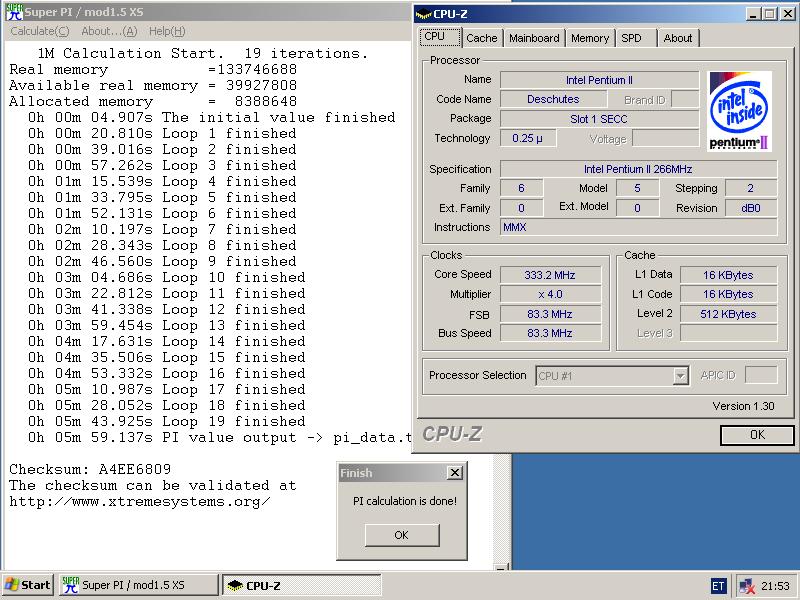Click the network tray icon beside the clock
This screenshot has width=800, height=600.
tap(747, 586)
